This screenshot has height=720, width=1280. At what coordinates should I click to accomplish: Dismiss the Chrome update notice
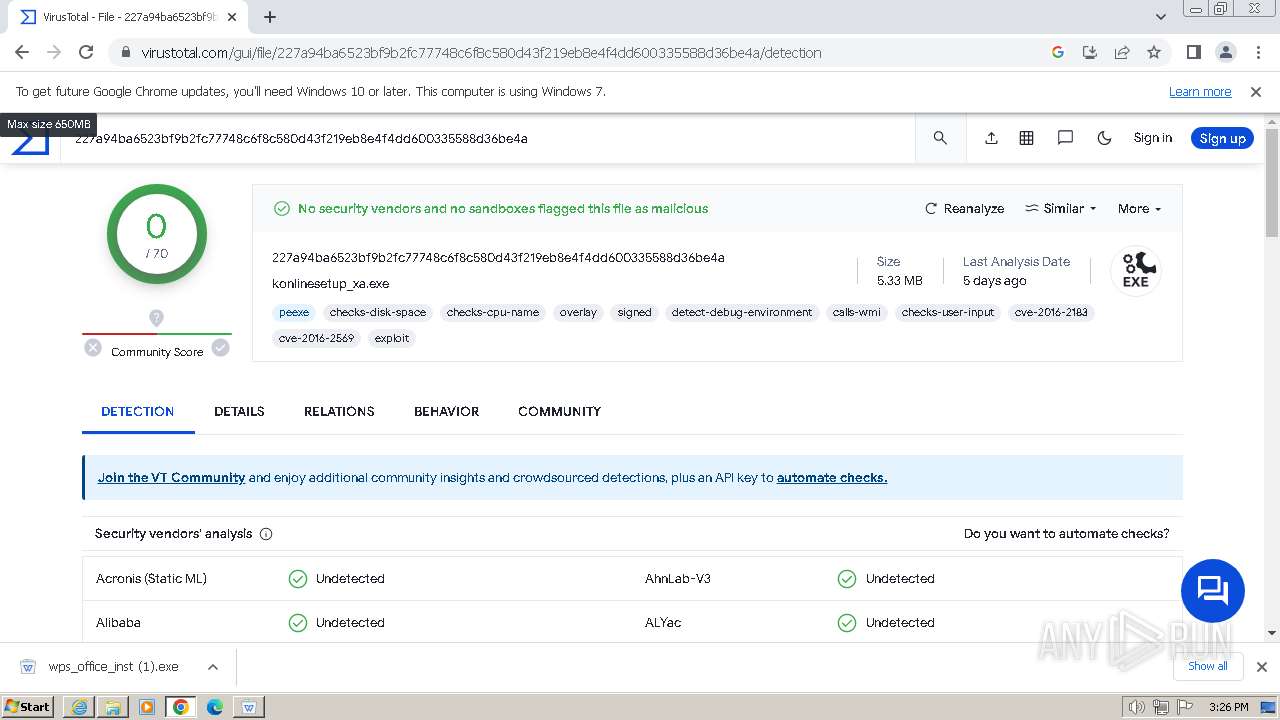(1256, 91)
